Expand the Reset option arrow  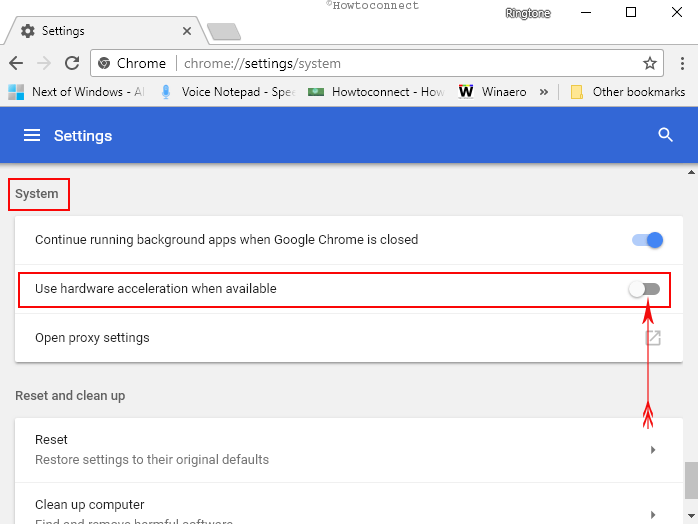(x=653, y=450)
